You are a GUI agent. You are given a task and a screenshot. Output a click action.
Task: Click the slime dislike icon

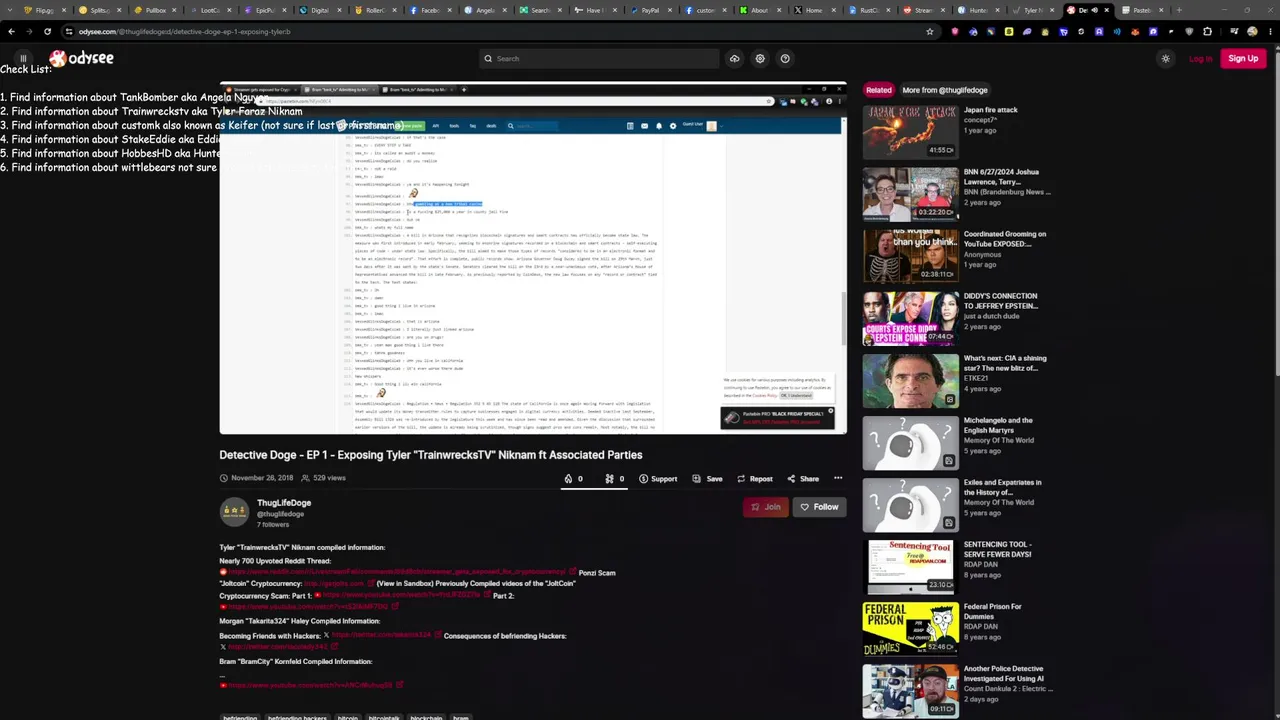coord(609,479)
